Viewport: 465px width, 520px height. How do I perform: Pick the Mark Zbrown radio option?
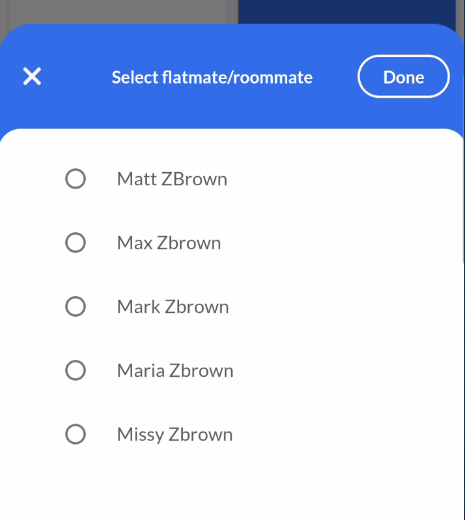pyautogui.click(x=75, y=307)
